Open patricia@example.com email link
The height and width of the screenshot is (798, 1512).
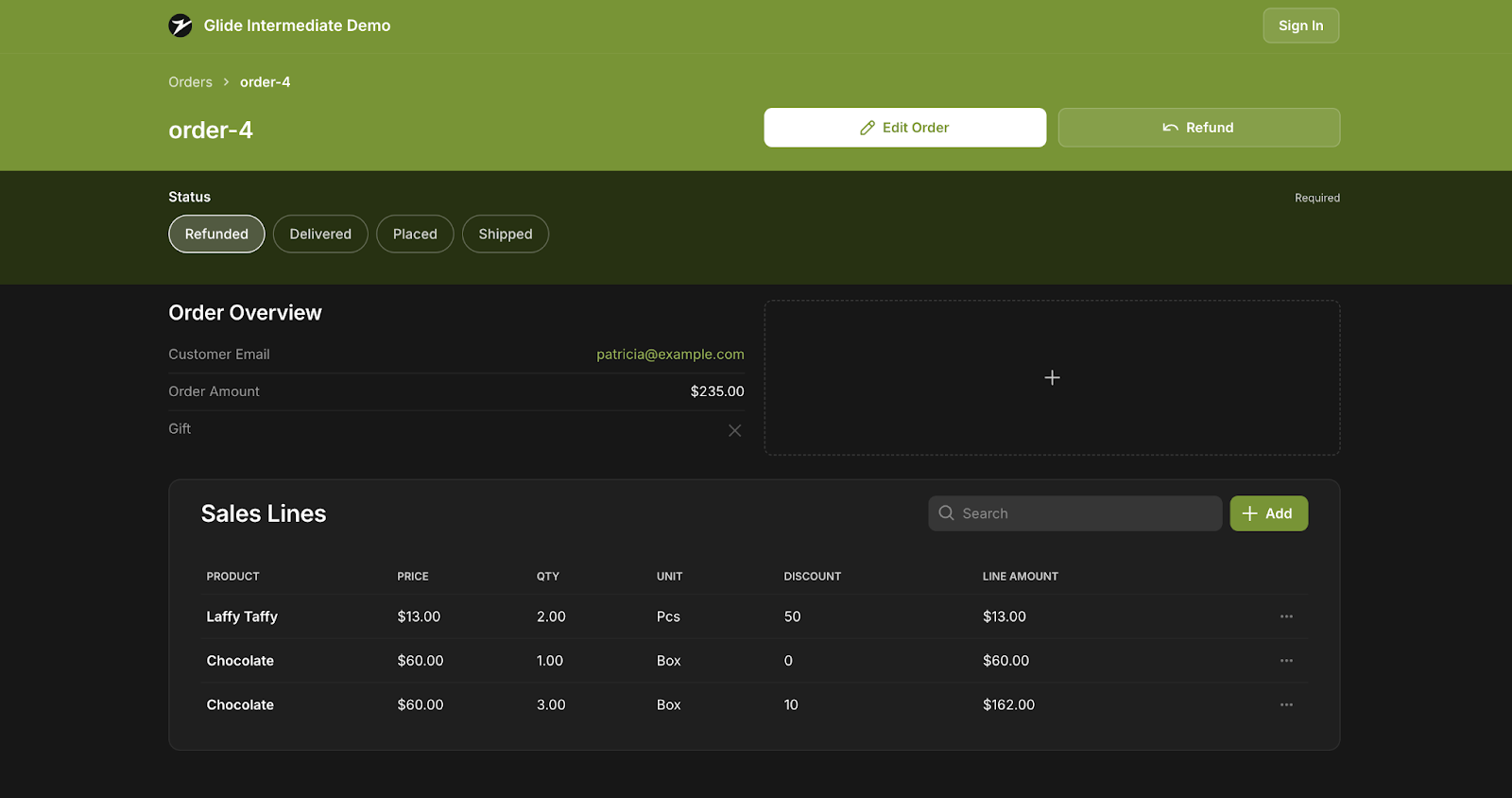[x=670, y=355]
